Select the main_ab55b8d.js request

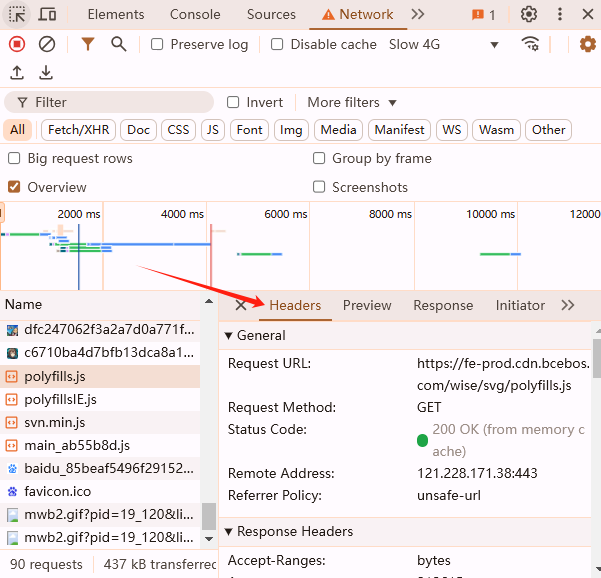100,446
